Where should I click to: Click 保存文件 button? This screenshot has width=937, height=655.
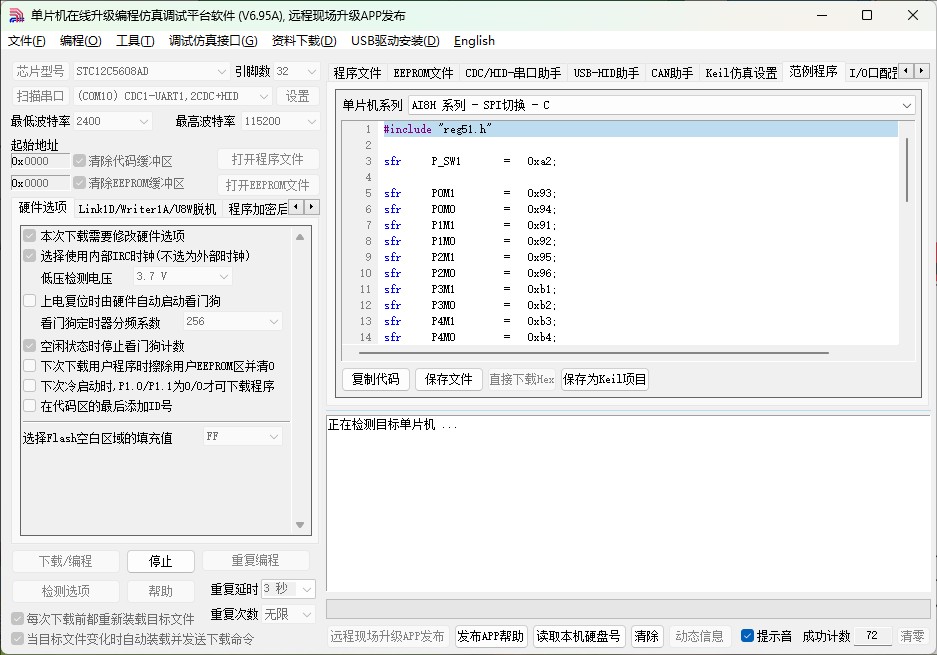[x=448, y=379]
